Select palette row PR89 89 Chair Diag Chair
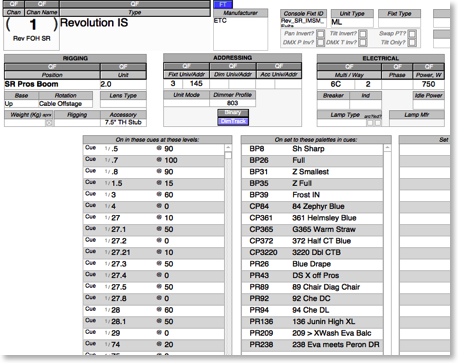Image resolution: width=458 pixels, height=363 pixels. (312, 287)
